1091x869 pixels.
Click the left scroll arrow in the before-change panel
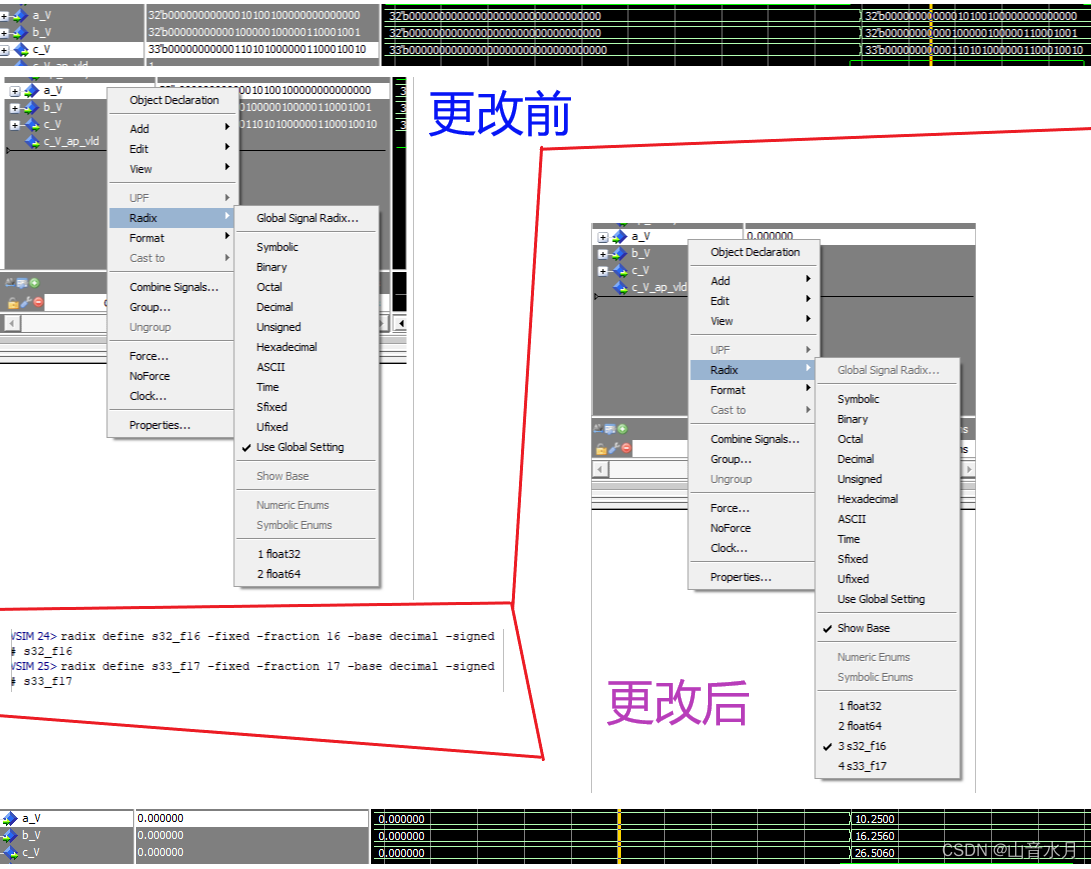[x=12, y=324]
